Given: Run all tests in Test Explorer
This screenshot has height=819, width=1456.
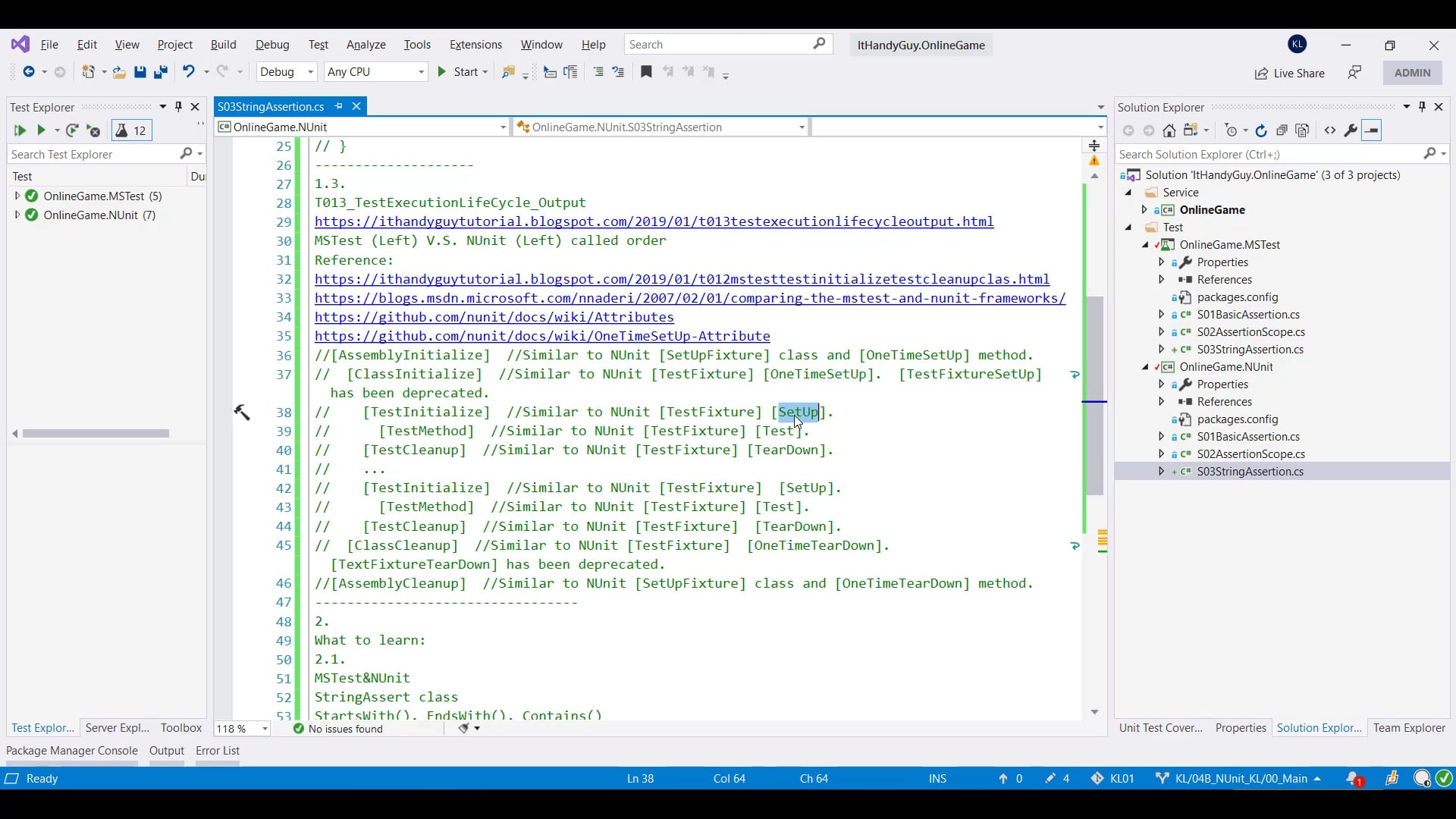Looking at the screenshot, I should click(x=20, y=130).
